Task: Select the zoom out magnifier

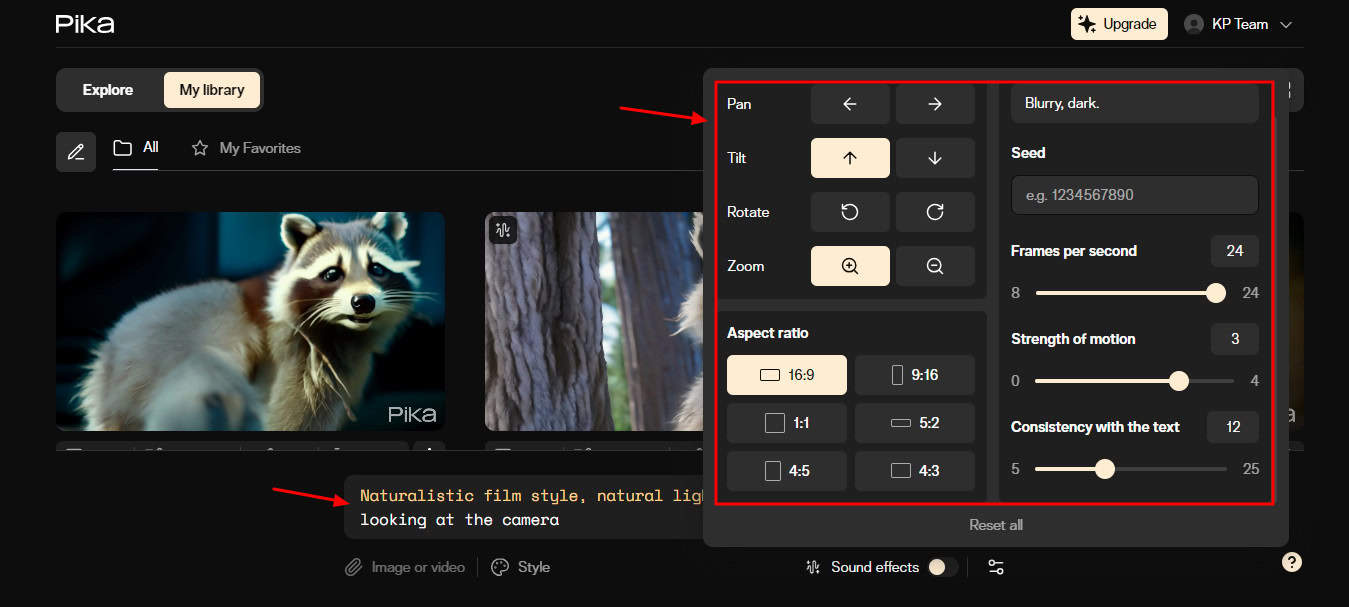Action: [x=935, y=266]
